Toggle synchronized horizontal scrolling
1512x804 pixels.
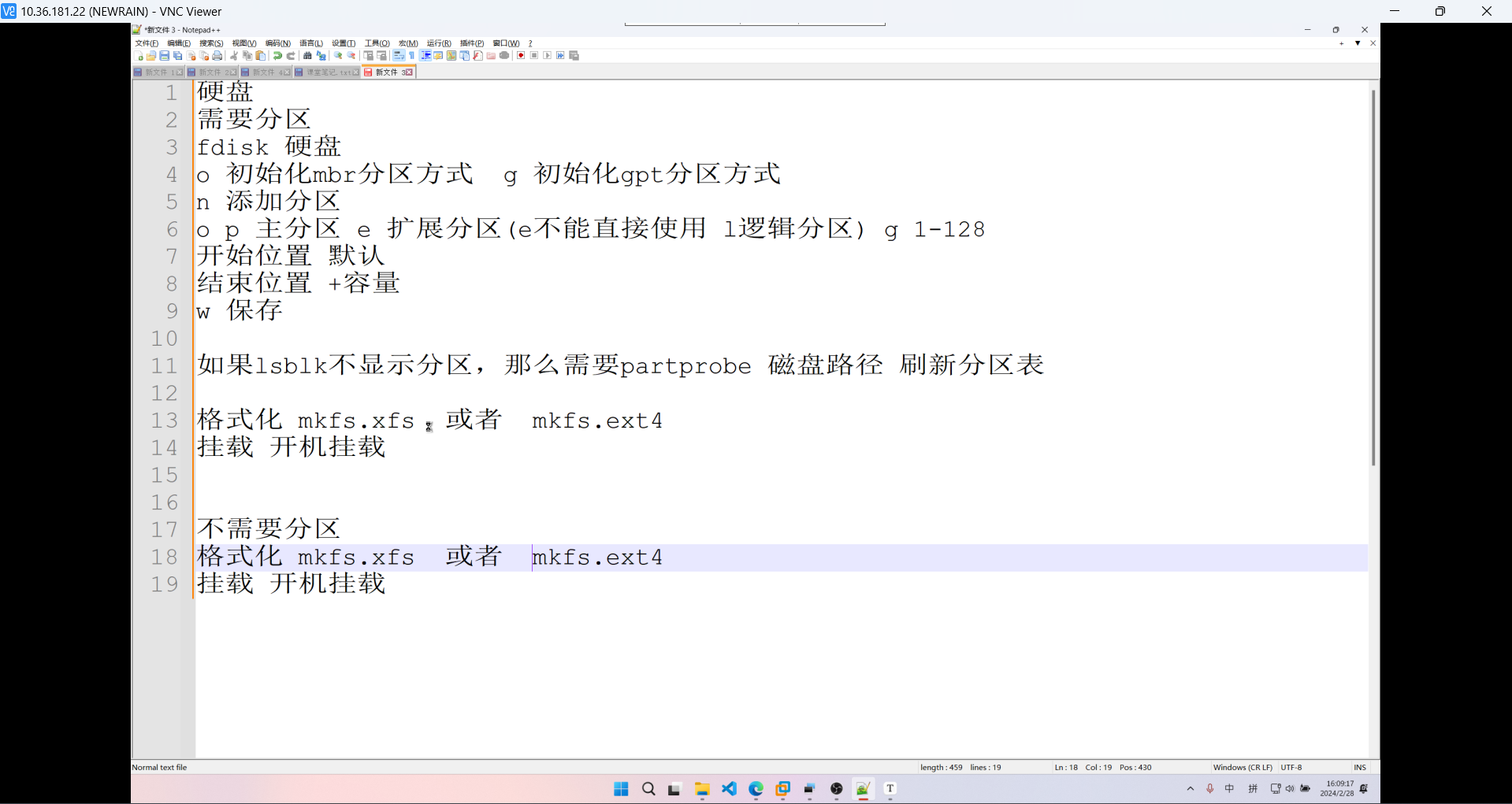tap(381, 56)
